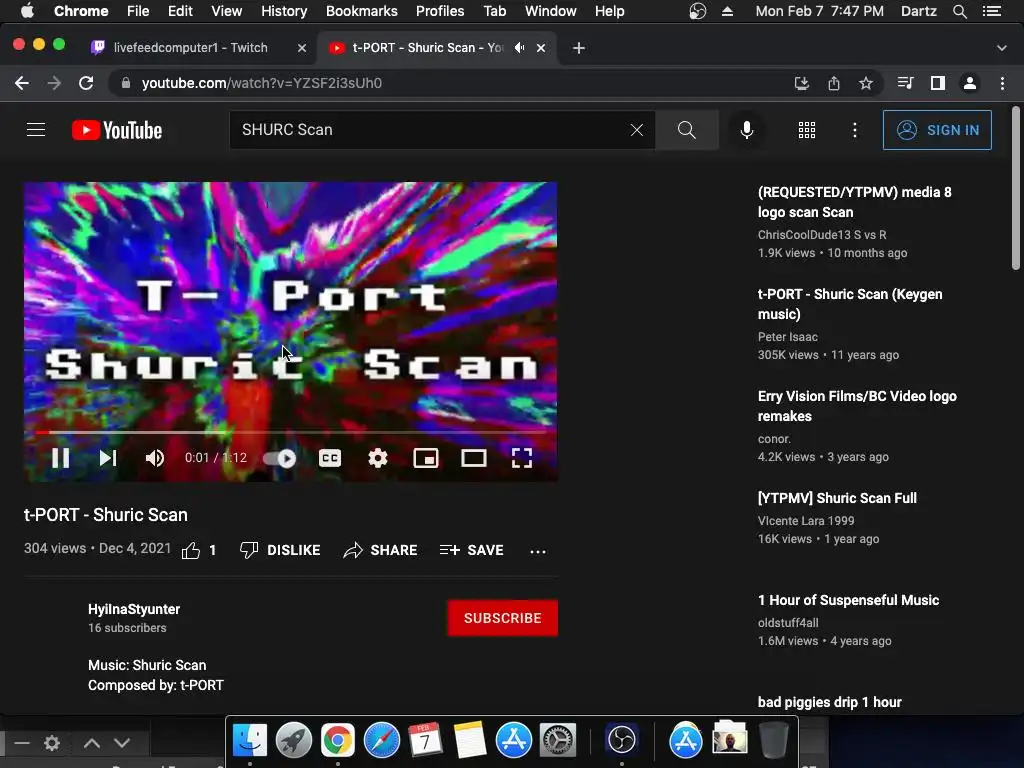Screen dimensions: 1024x768
Task: Open Erry Vision Films logo remakes
Action: point(857,406)
